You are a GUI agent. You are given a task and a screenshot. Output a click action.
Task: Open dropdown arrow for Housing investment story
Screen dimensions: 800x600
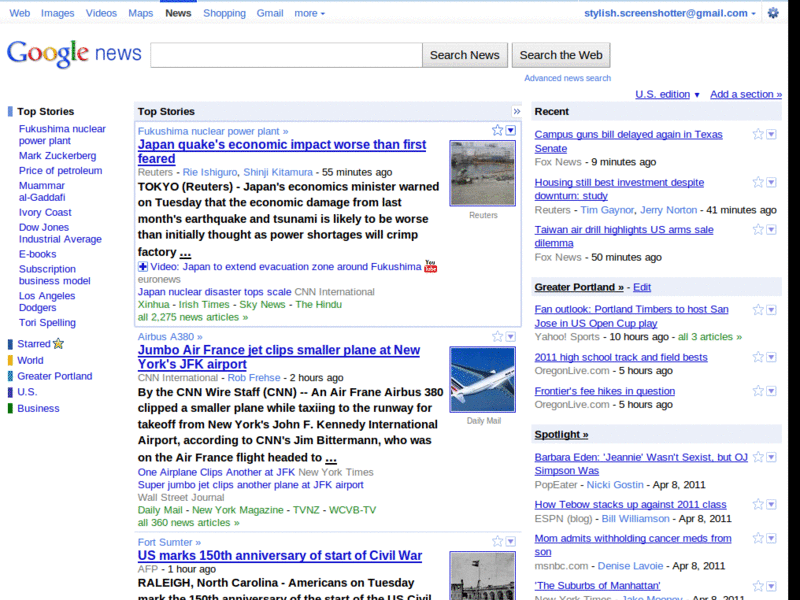pyautogui.click(x=771, y=183)
